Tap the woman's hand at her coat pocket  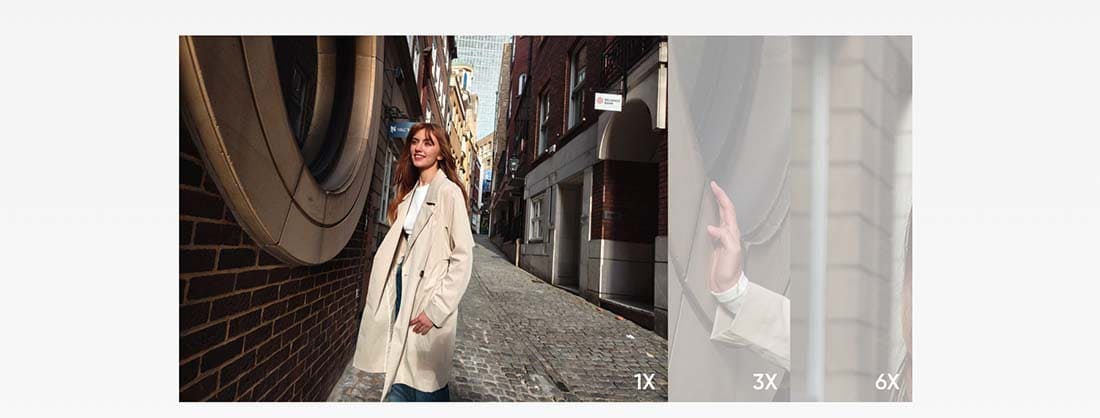pos(421,323)
